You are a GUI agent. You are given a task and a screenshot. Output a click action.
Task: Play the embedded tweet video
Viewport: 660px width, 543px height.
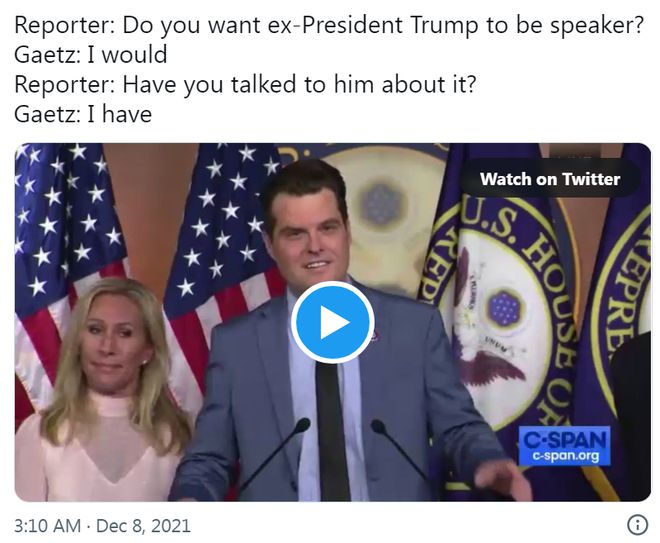pyautogui.click(x=333, y=322)
